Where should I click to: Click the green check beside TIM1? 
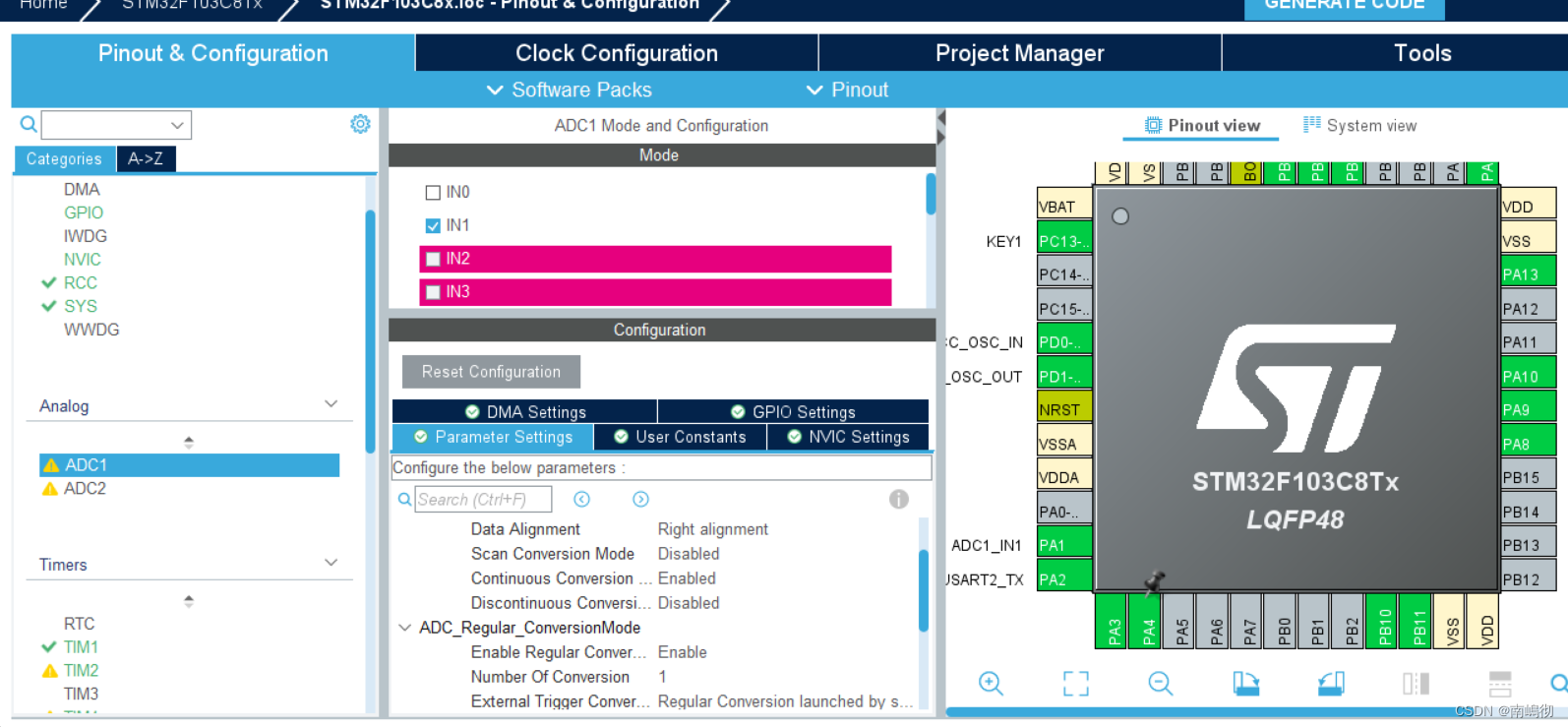click(x=49, y=647)
